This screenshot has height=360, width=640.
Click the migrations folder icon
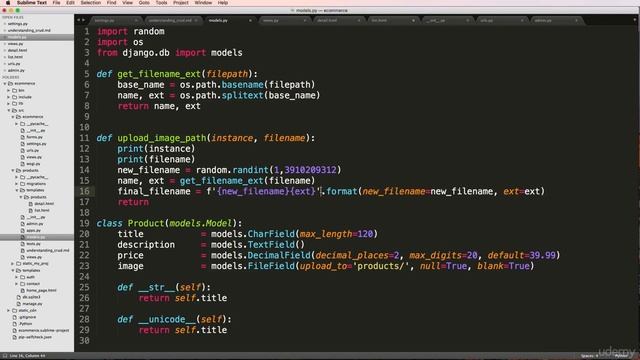[x=22, y=184]
